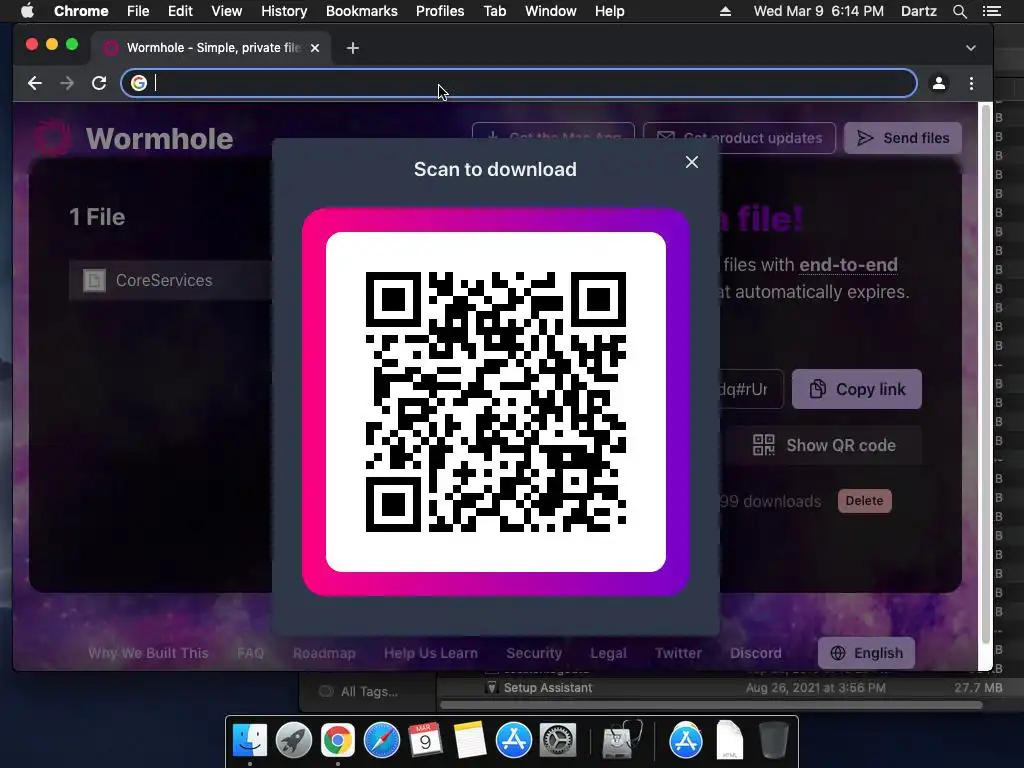
Task: Close the Scan to download dialog
Action: click(692, 162)
